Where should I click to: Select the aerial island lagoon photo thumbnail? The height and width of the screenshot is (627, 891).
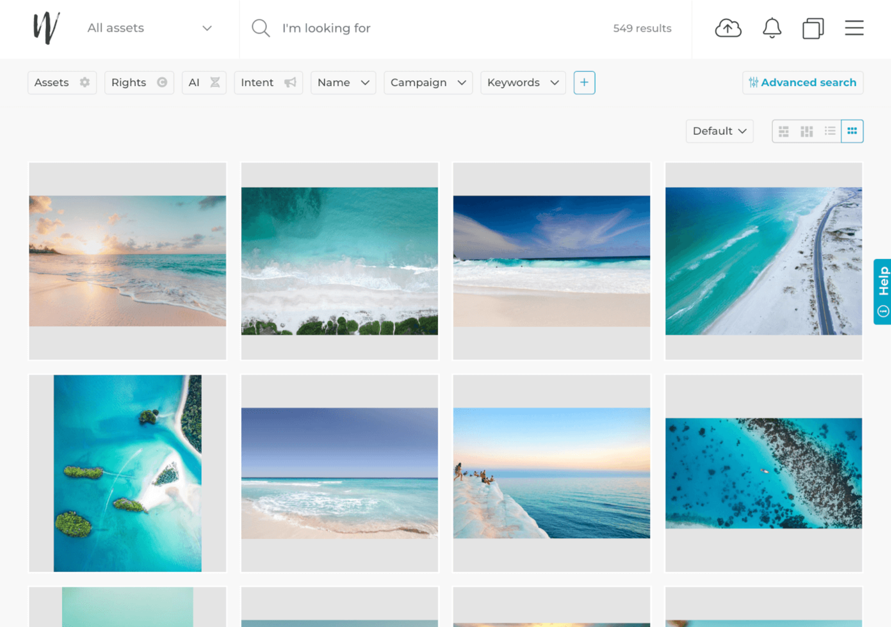(x=127, y=472)
